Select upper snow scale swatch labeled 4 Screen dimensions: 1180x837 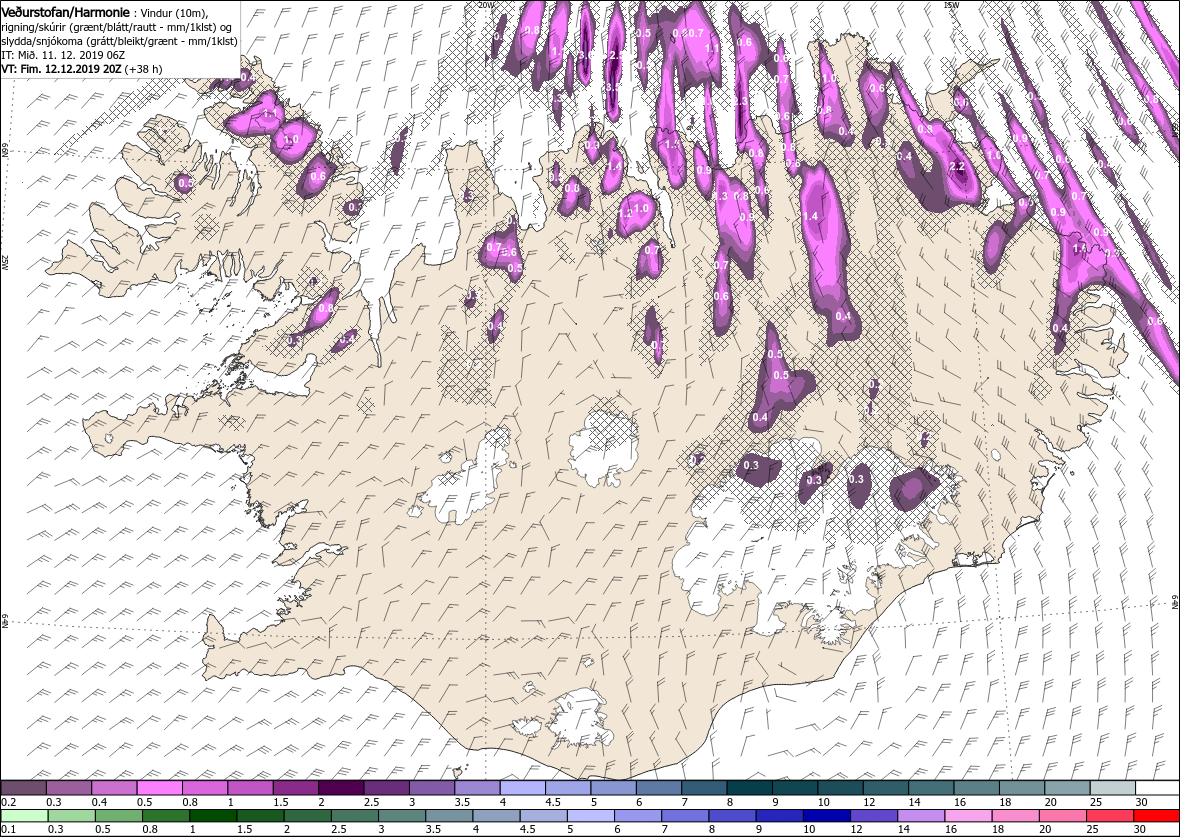[522, 787]
